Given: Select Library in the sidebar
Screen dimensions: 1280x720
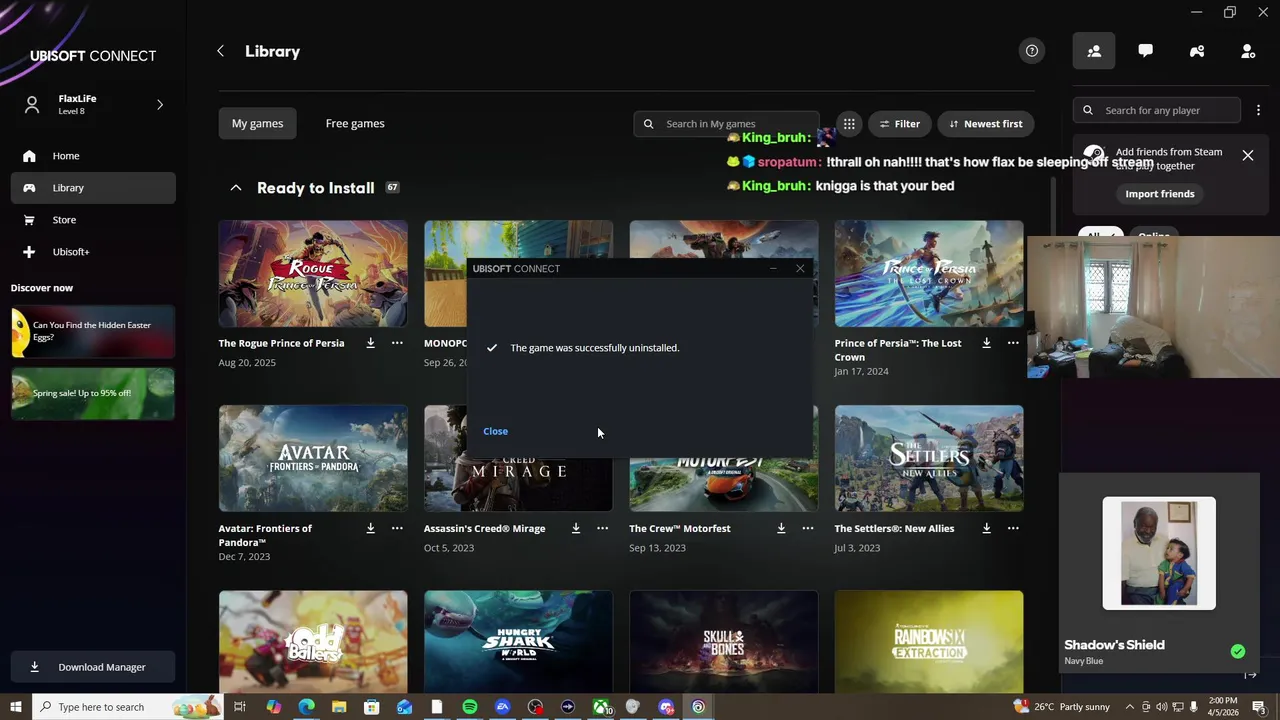Looking at the screenshot, I should (93, 188).
